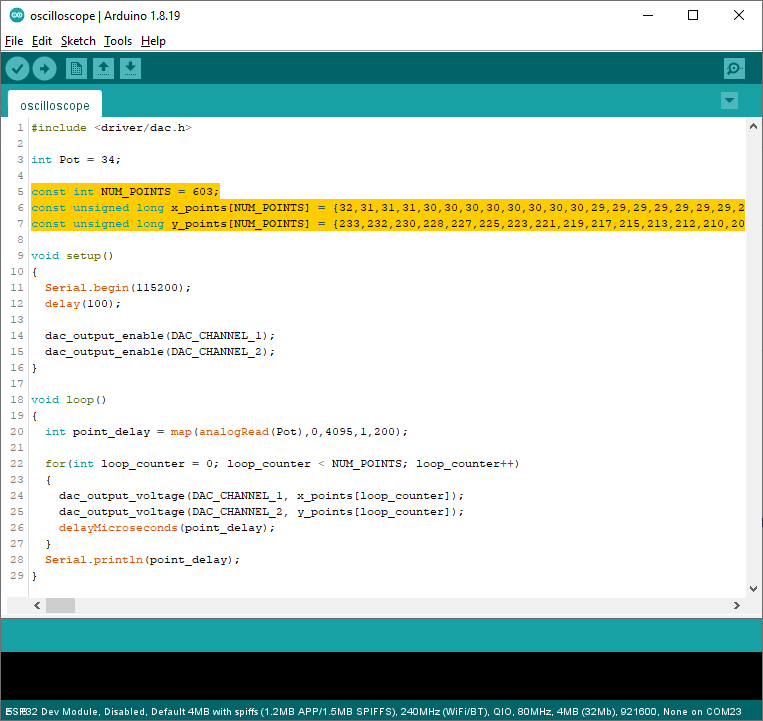The height and width of the screenshot is (721, 763).
Task: Click the y_points array declaration line
Action: 388,224
